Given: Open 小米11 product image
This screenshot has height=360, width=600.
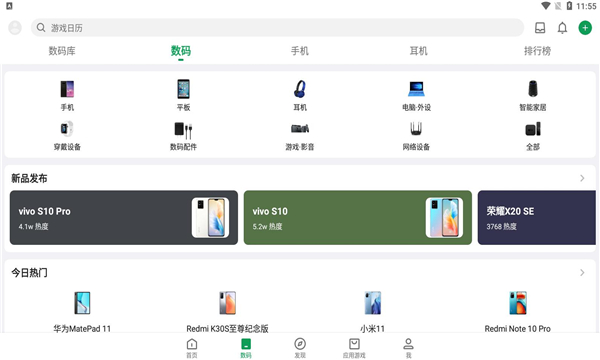Looking at the screenshot, I should click(372, 303).
